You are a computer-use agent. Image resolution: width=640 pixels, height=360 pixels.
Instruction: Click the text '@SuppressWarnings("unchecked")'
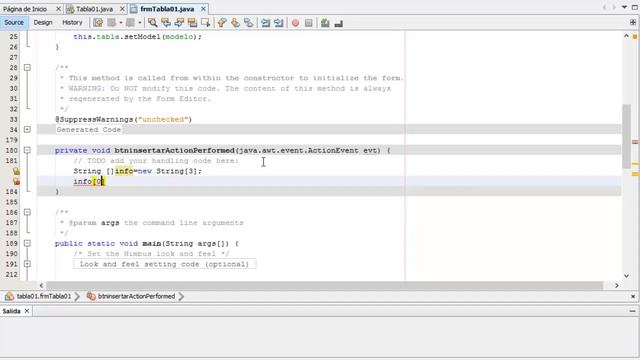(124, 120)
